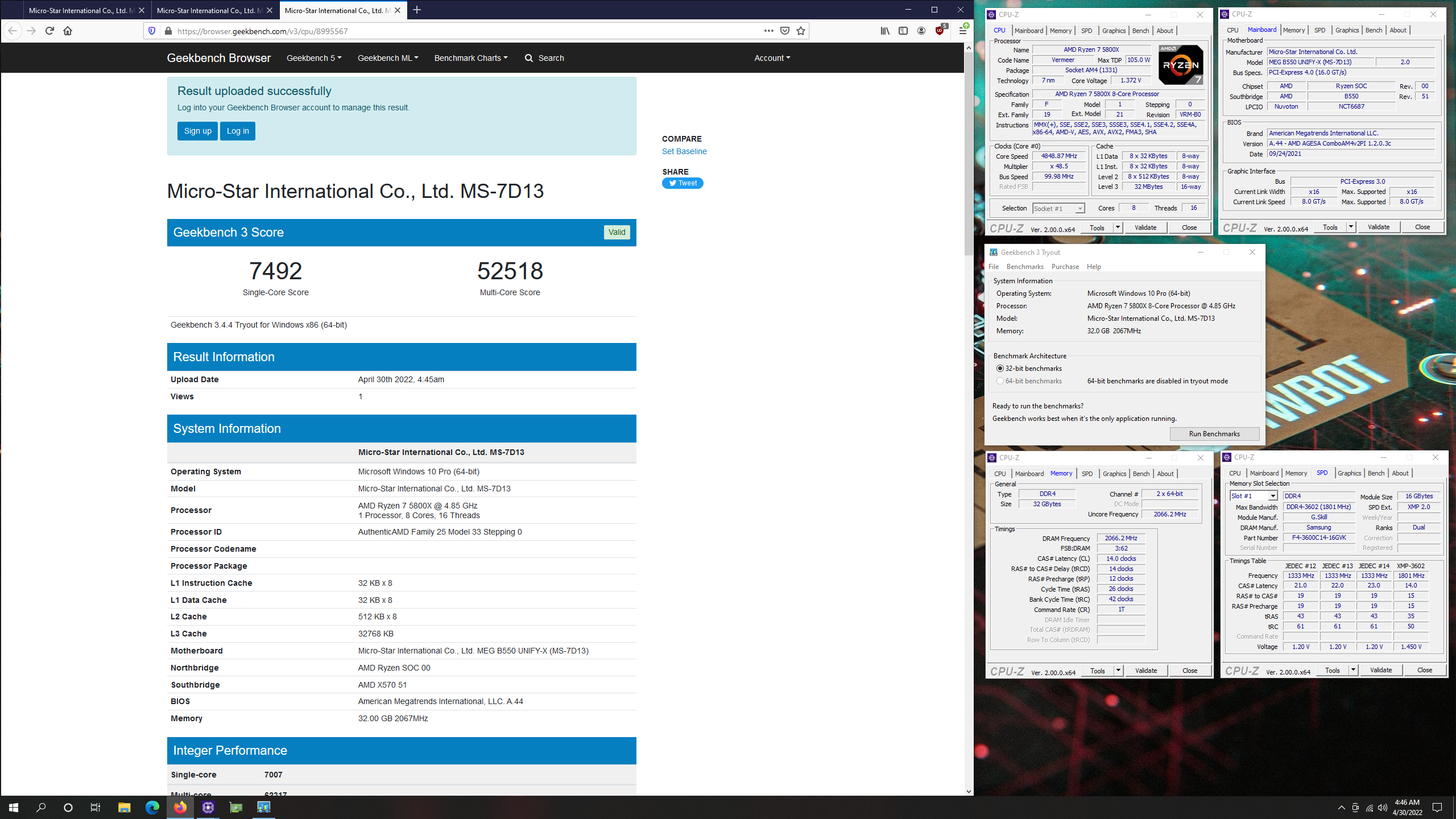This screenshot has width=1456, height=819.
Task: Save page to Pocket icon
Action: (785, 31)
